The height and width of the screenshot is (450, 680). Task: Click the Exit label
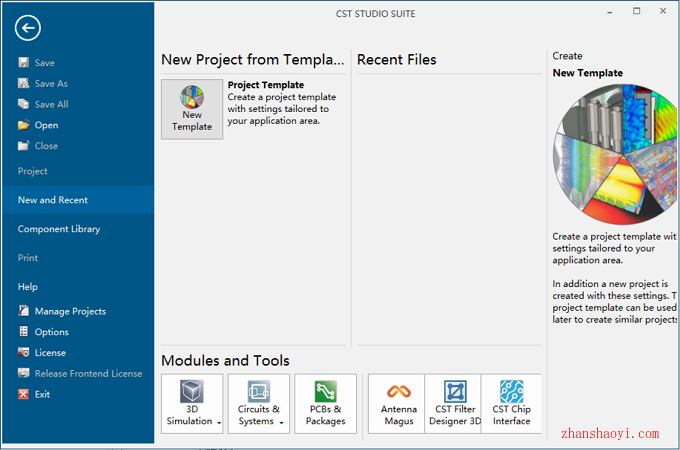[42, 394]
